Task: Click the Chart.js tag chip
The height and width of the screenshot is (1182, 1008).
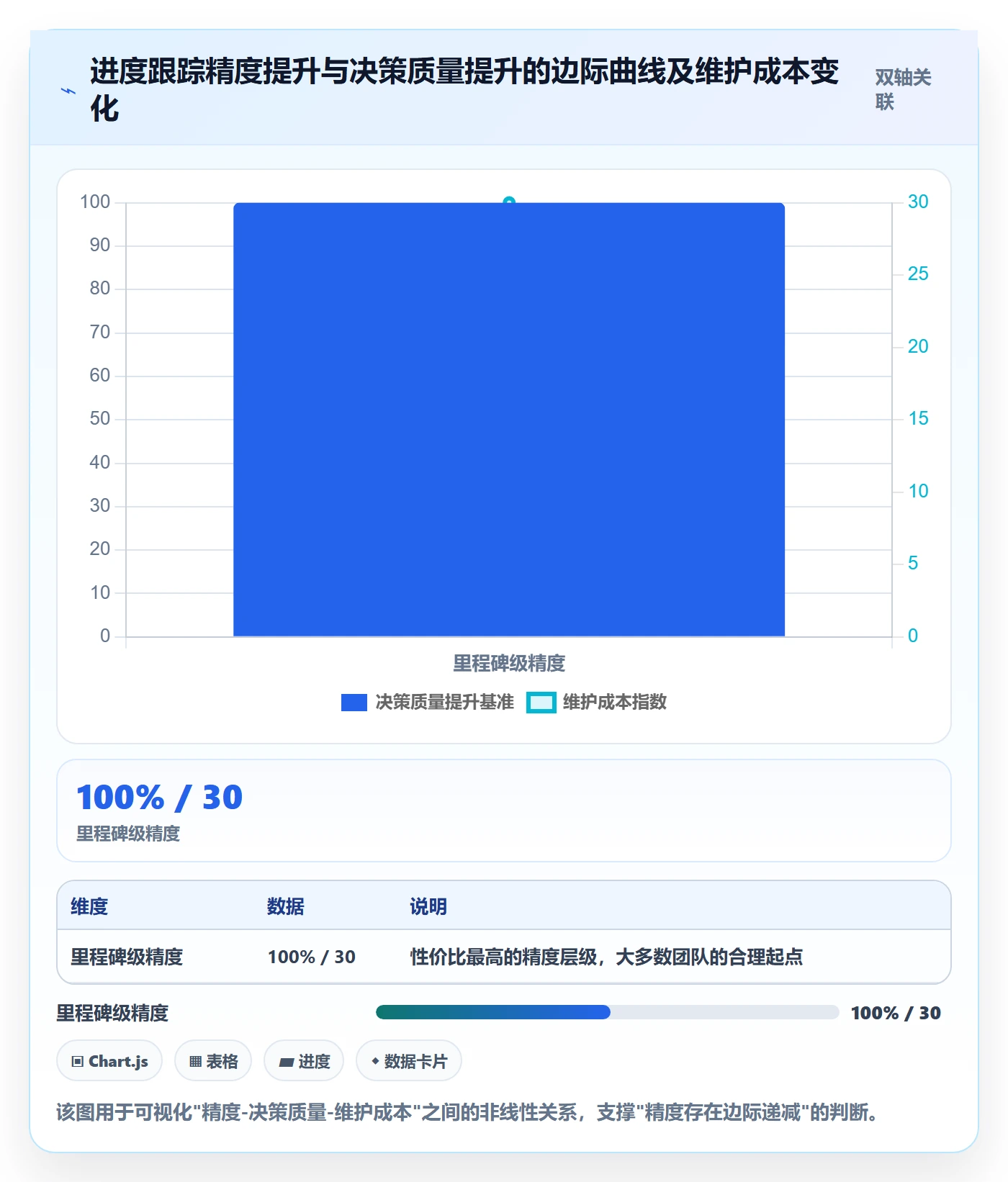Action: click(x=109, y=1060)
